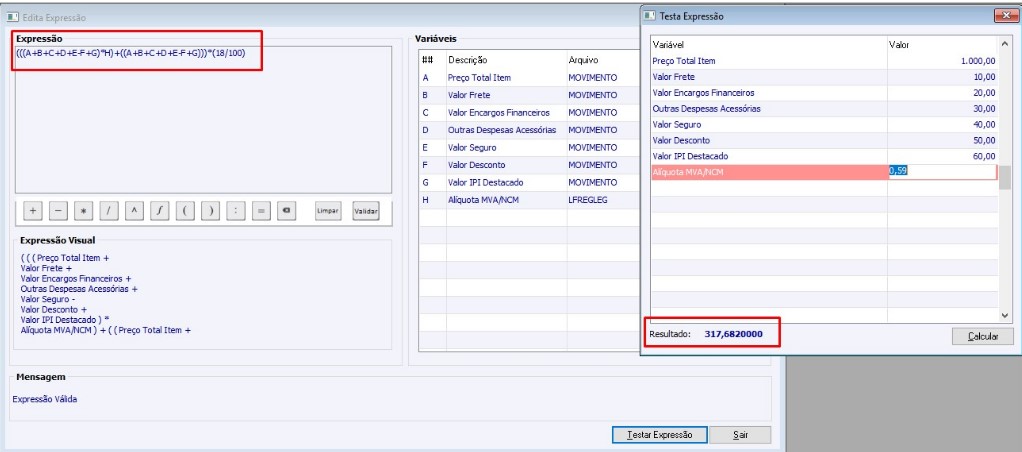Click the backspace delete icon button
Image resolution: width=1022 pixels, height=452 pixels.
[286, 211]
